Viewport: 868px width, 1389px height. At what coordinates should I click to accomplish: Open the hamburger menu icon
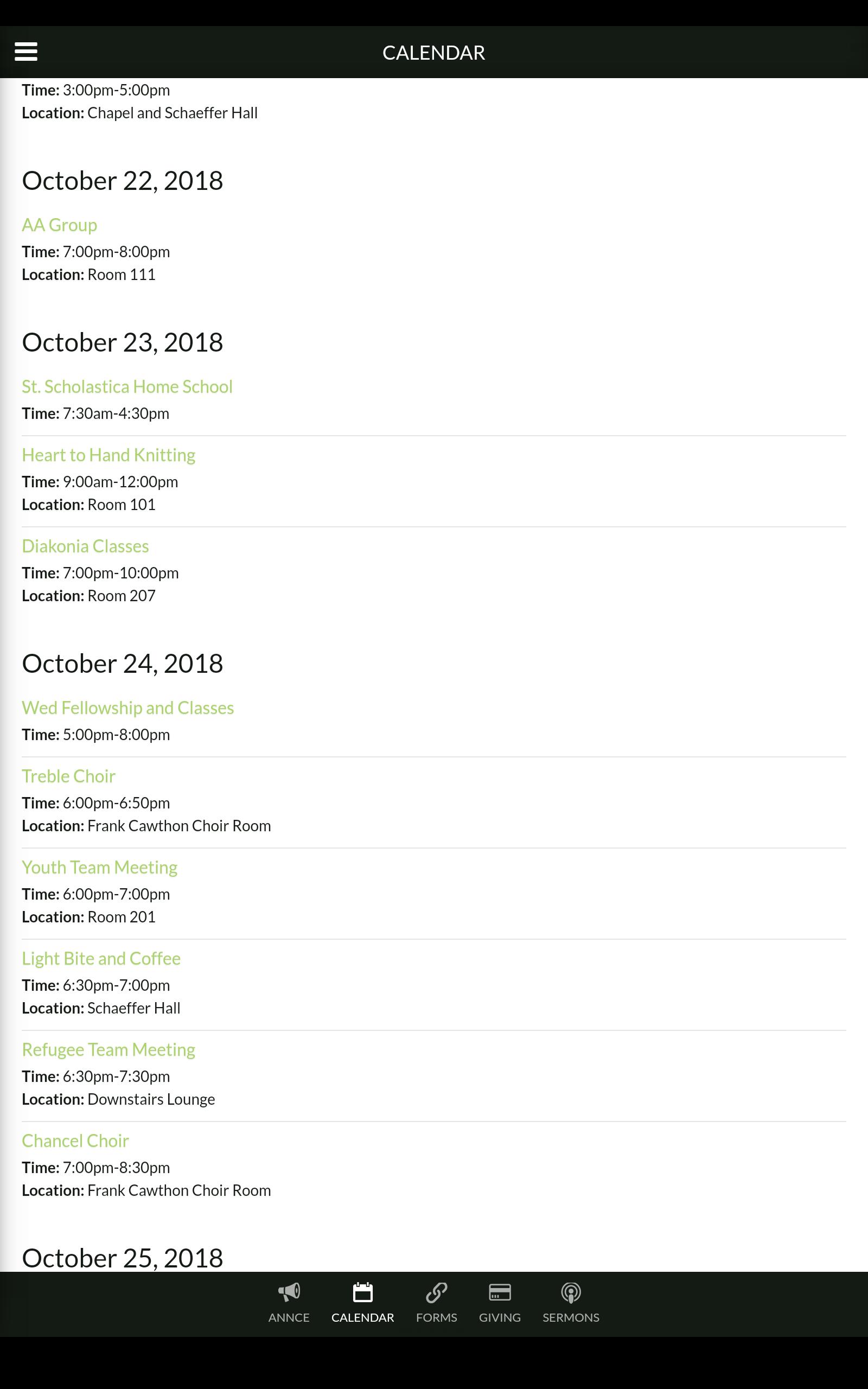(x=26, y=52)
